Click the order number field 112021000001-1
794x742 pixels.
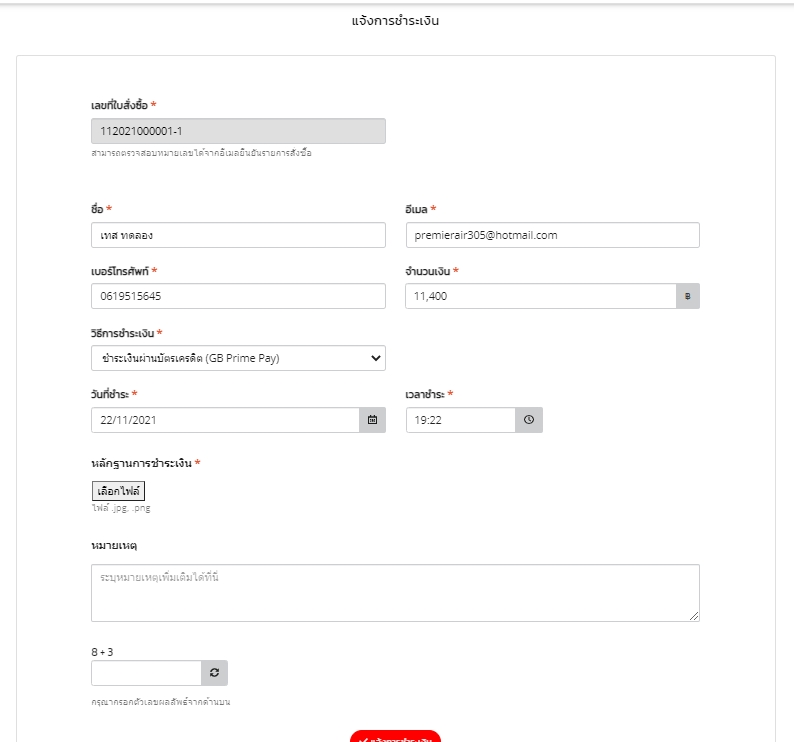tap(237, 131)
